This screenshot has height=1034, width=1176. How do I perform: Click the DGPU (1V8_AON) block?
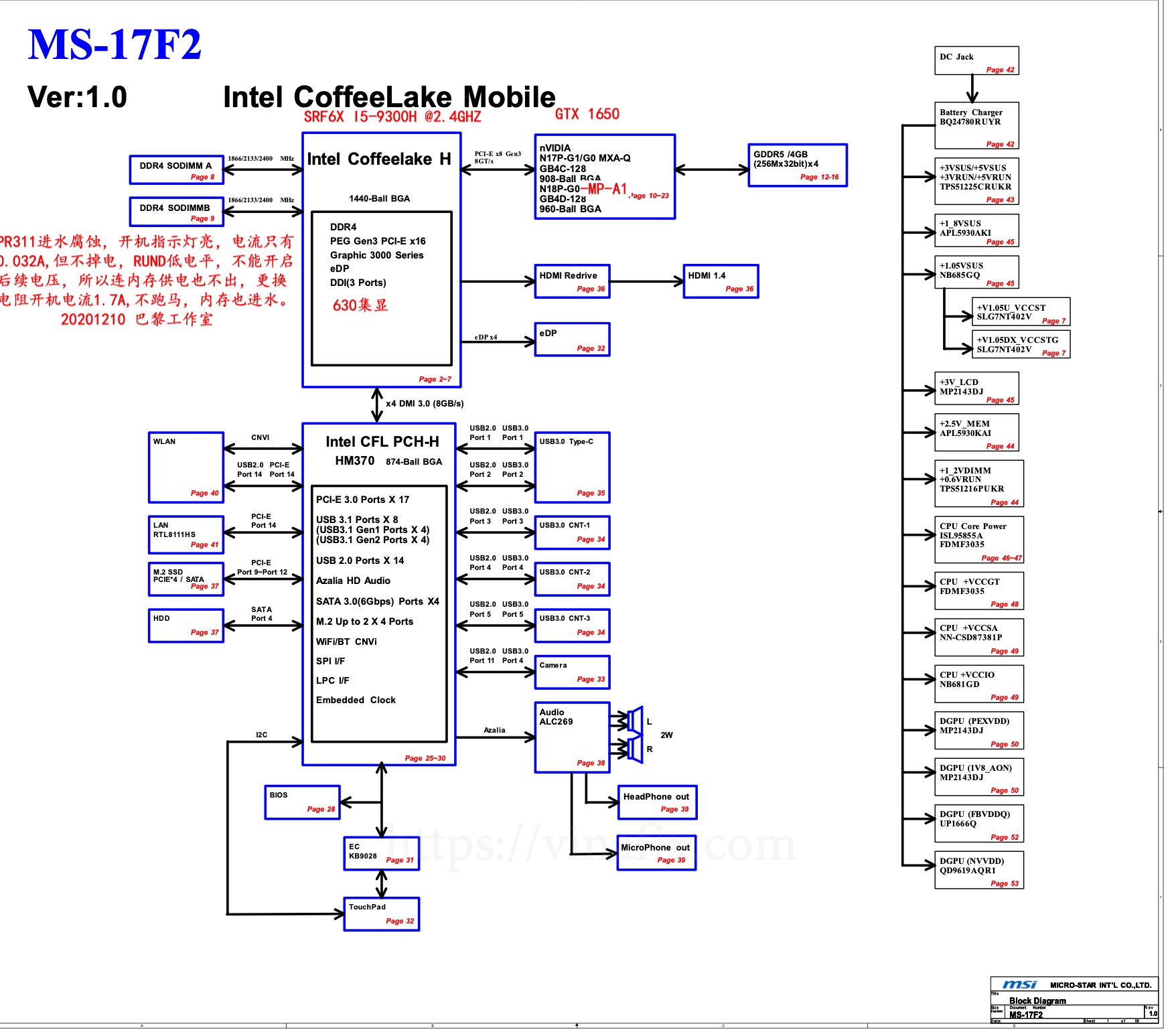979,777
